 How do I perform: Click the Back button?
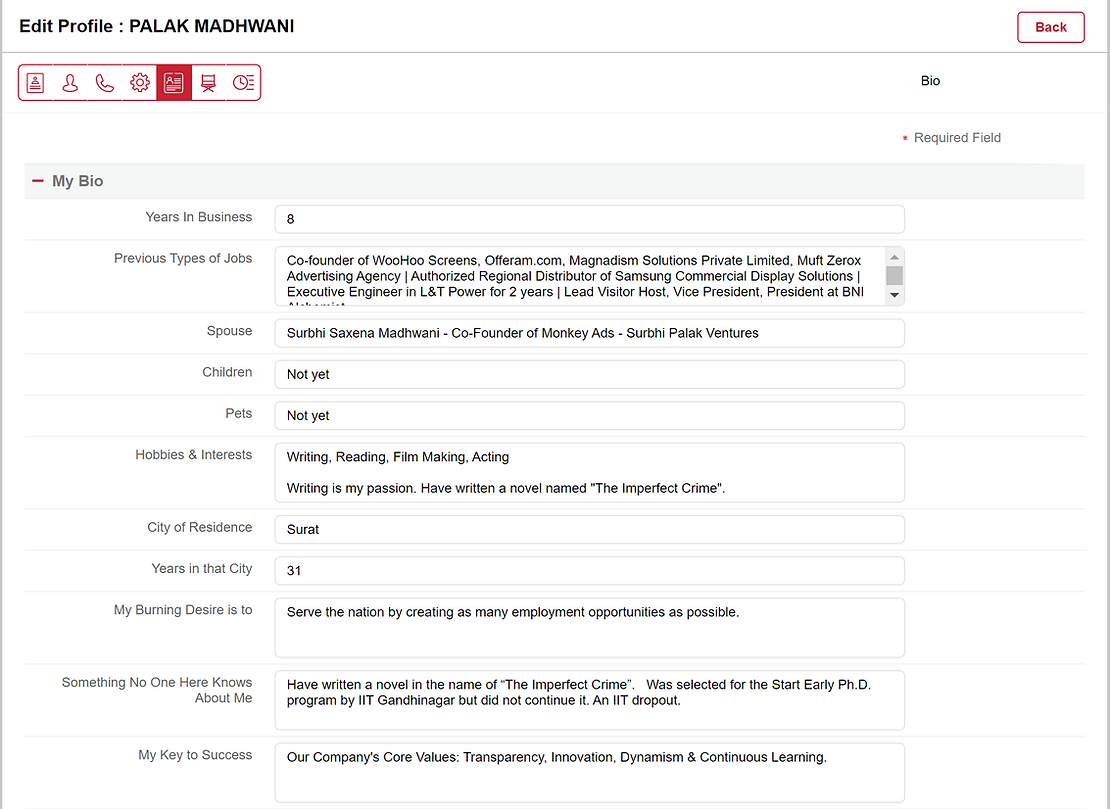pos(1050,27)
